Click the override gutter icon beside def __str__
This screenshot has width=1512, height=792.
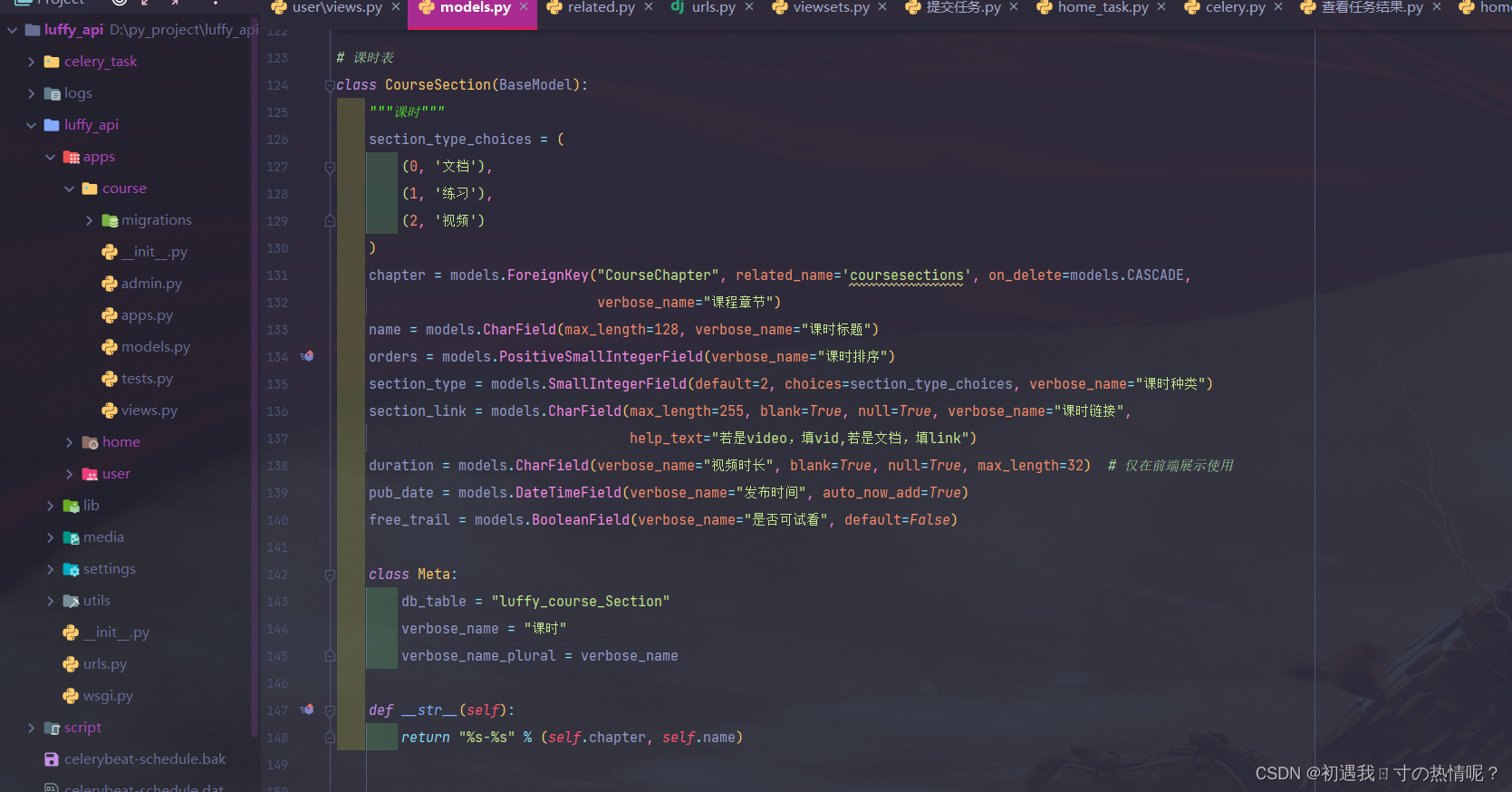307,710
